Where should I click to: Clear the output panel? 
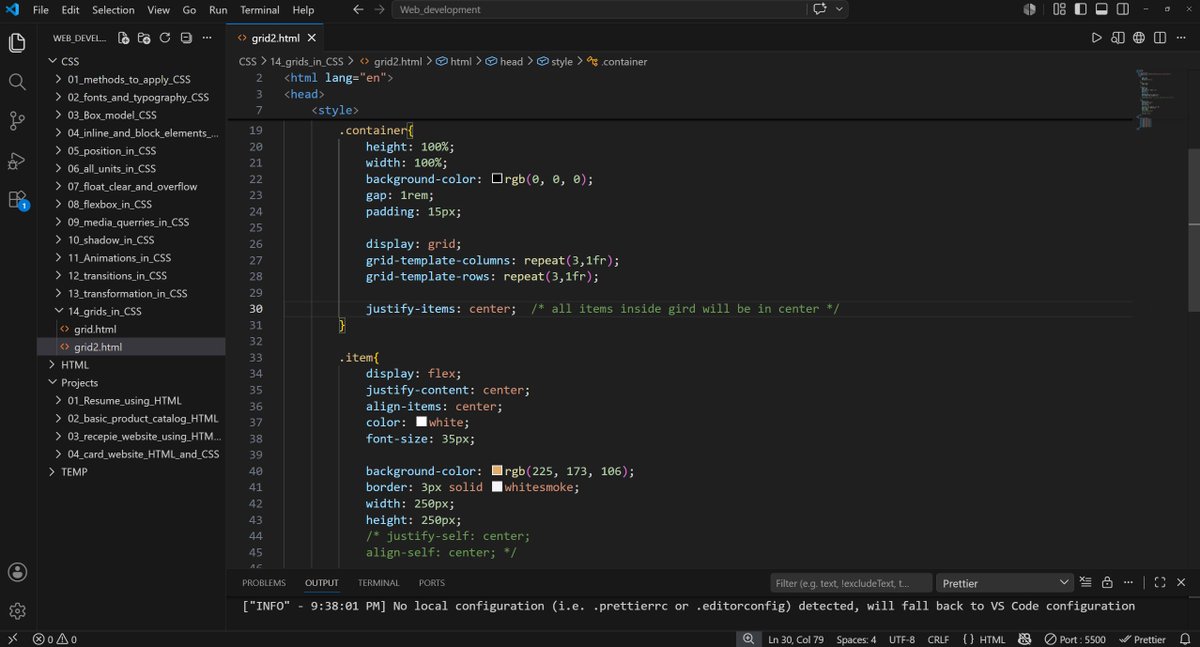pos(1086,582)
